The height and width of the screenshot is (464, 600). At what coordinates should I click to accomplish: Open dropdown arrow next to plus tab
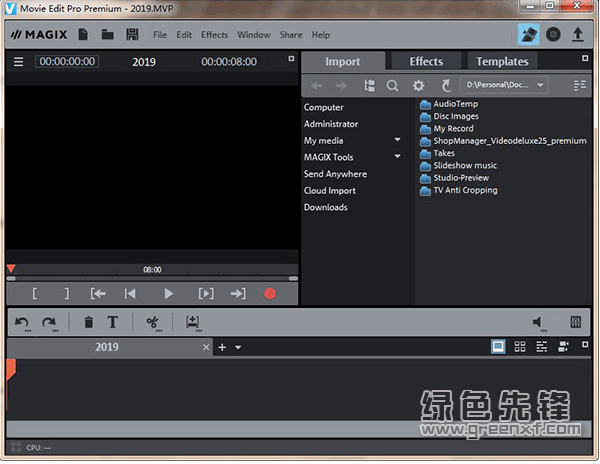[x=238, y=348]
